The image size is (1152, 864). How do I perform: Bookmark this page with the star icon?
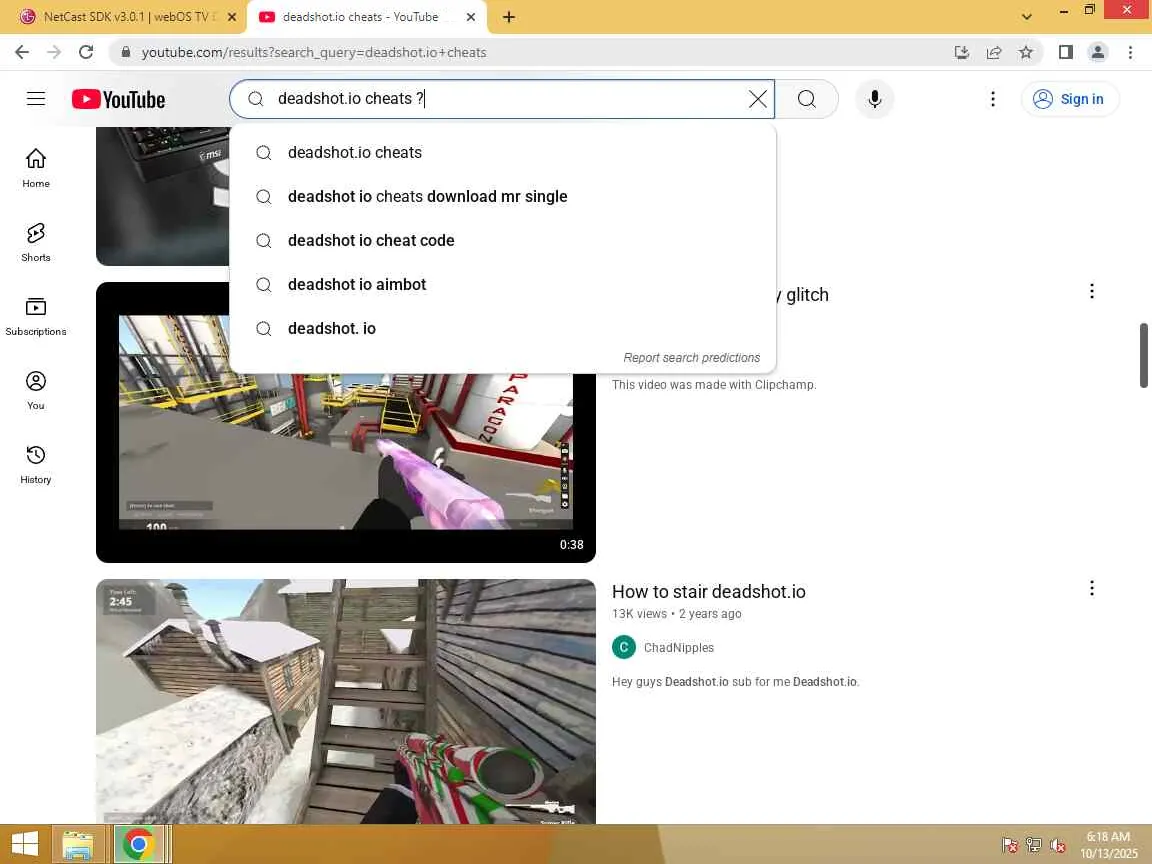tap(1026, 52)
